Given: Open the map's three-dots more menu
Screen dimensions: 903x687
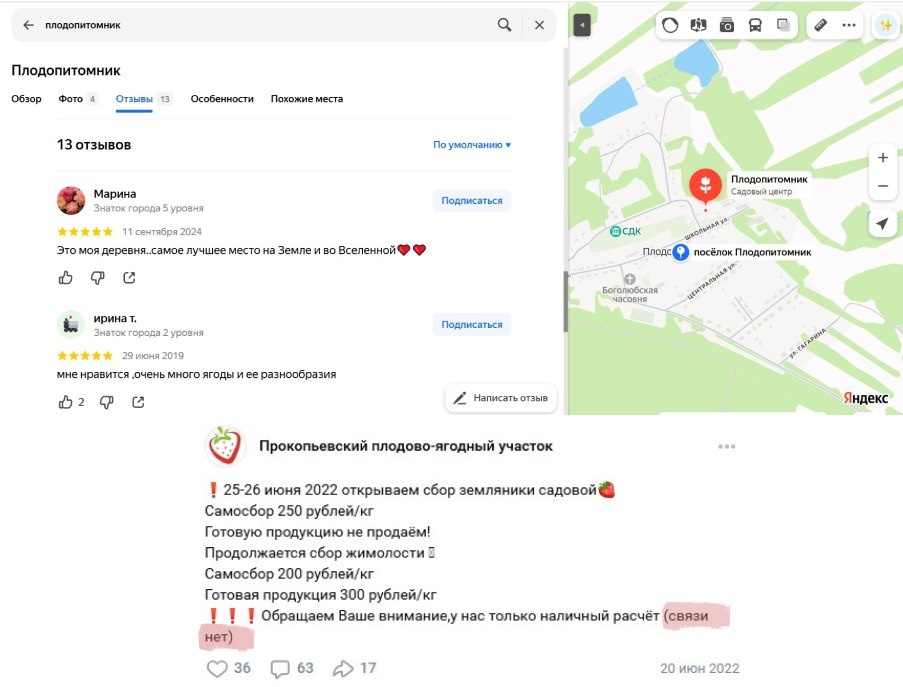Looking at the screenshot, I should (848, 25).
